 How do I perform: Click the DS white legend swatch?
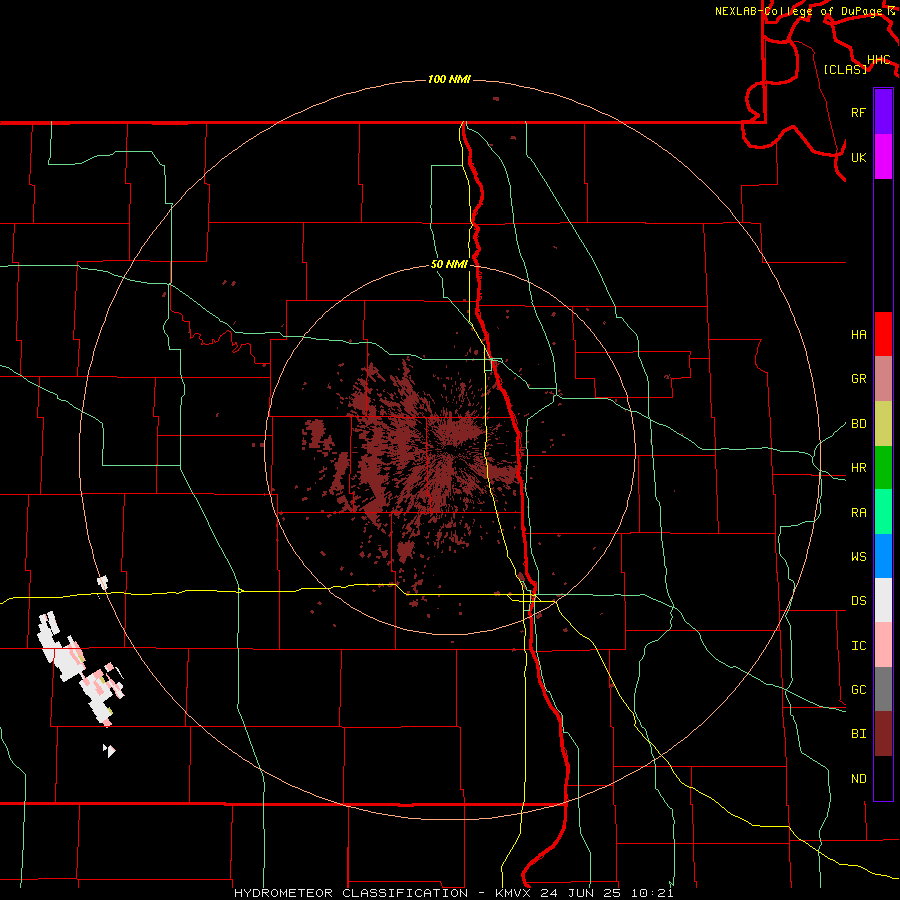[x=883, y=600]
